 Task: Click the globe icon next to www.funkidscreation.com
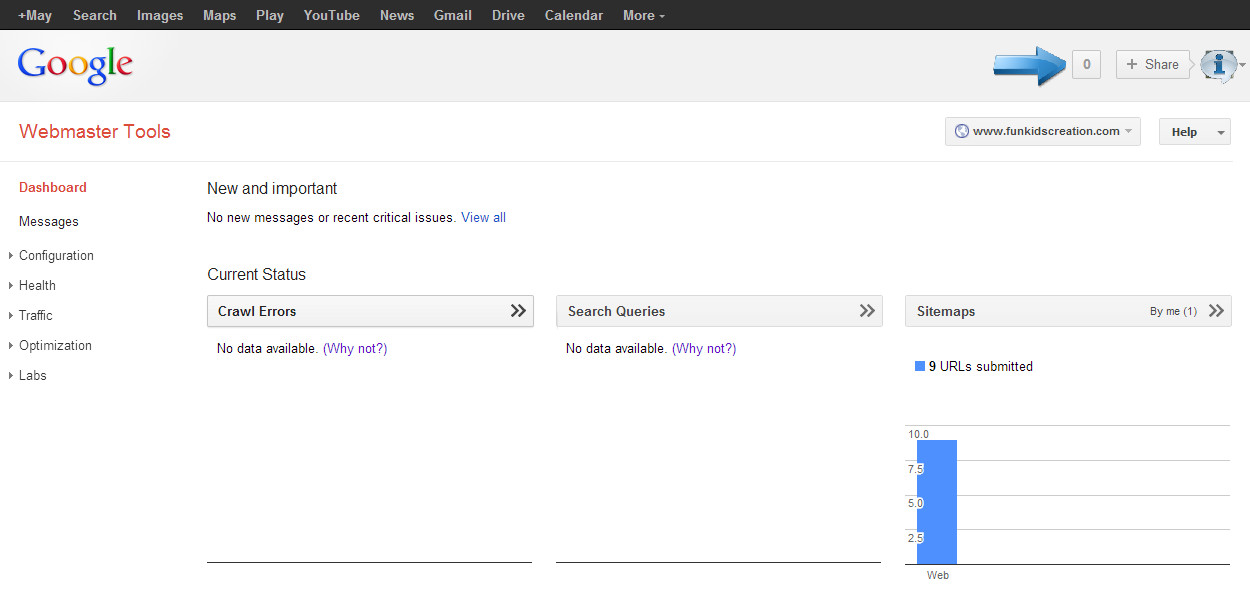(x=962, y=131)
